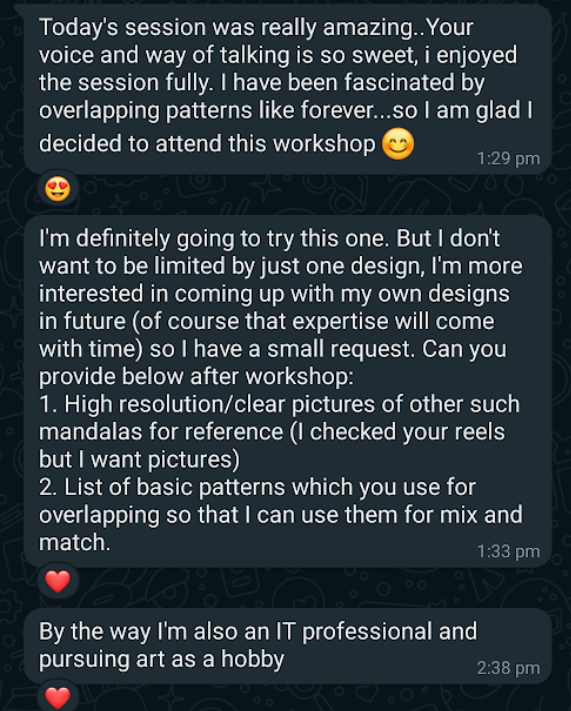This screenshot has height=711, width=571.
Task: Click the phrase 'overlapping patterns like forever'
Action: [212, 111]
